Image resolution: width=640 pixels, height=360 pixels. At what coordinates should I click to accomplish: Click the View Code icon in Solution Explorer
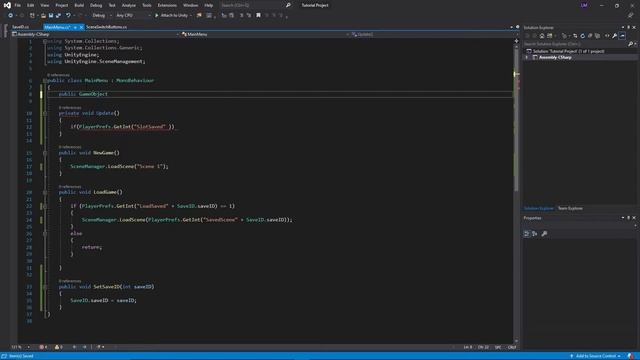(x=607, y=36)
